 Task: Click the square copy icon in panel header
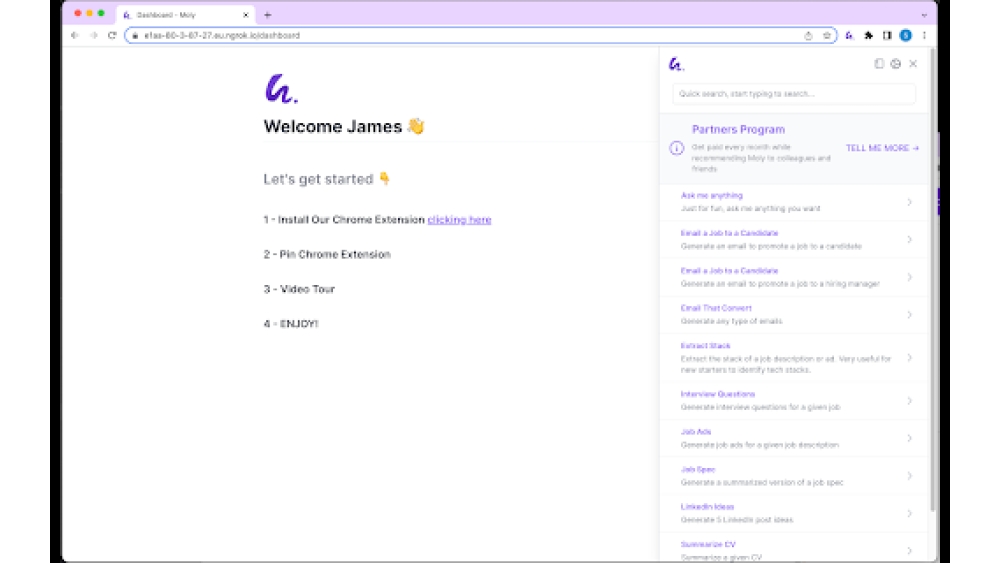(x=879, y=64)
